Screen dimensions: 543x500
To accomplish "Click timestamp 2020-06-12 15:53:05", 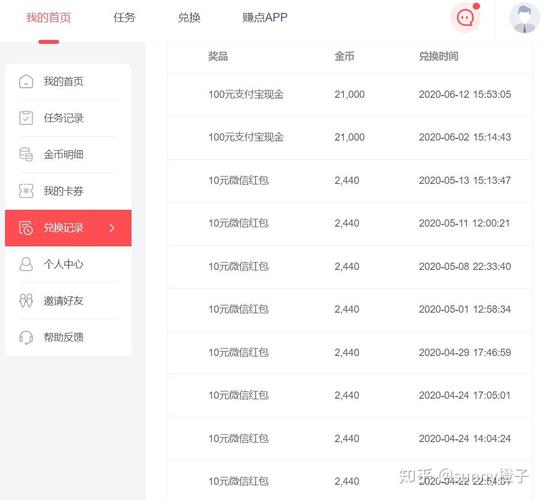I will pyautogui.click(x=465, y=94).
